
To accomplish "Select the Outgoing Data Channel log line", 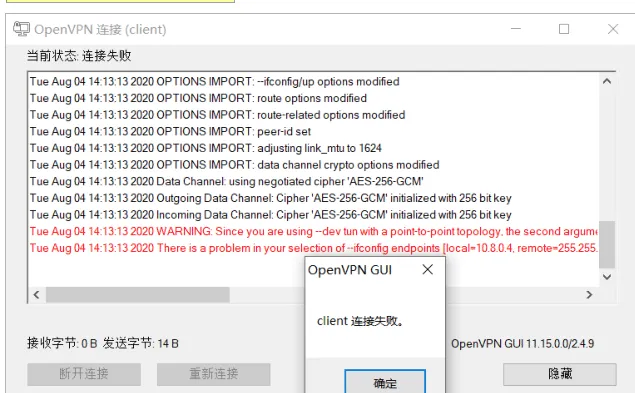I will click(x=271, y=198).
